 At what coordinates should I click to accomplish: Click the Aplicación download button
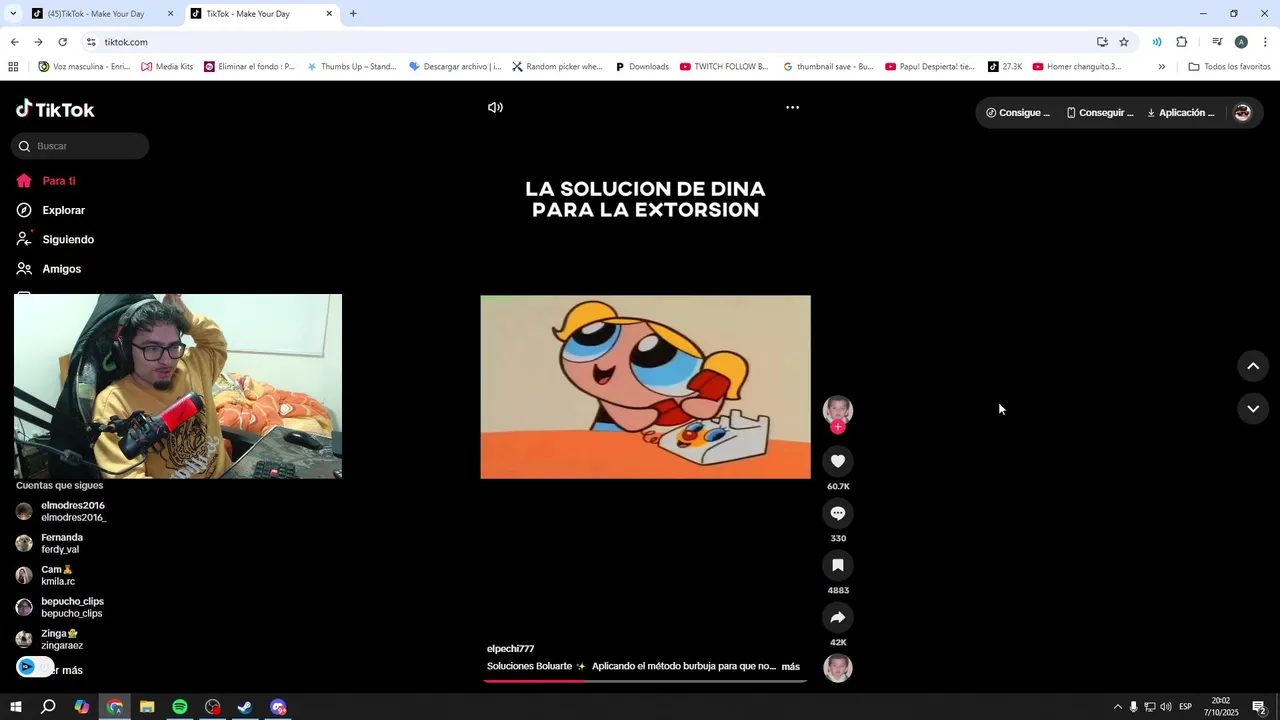(x=1181, y=113)
